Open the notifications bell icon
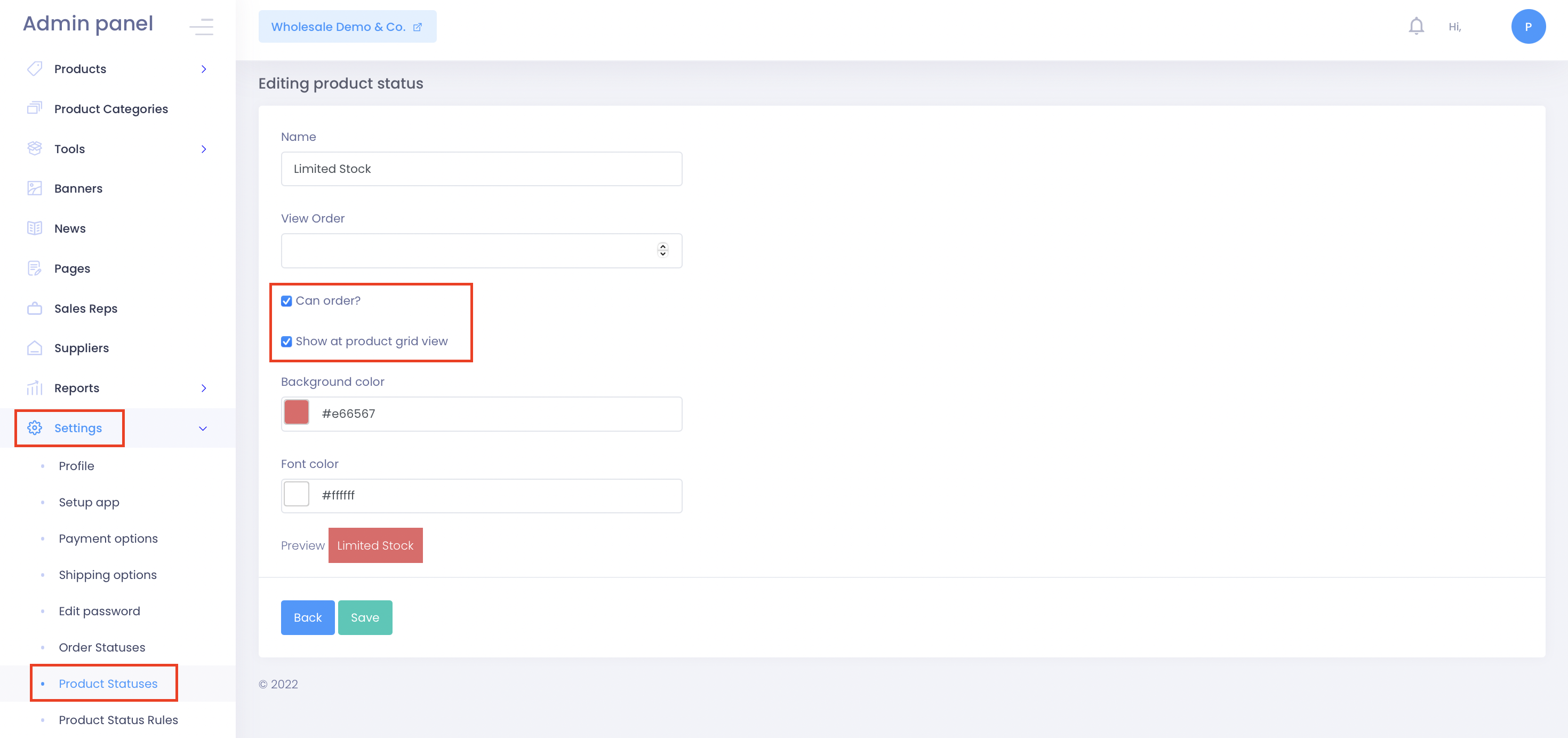This screenshot has width=1568, height=738. (x=1416, y=26)
